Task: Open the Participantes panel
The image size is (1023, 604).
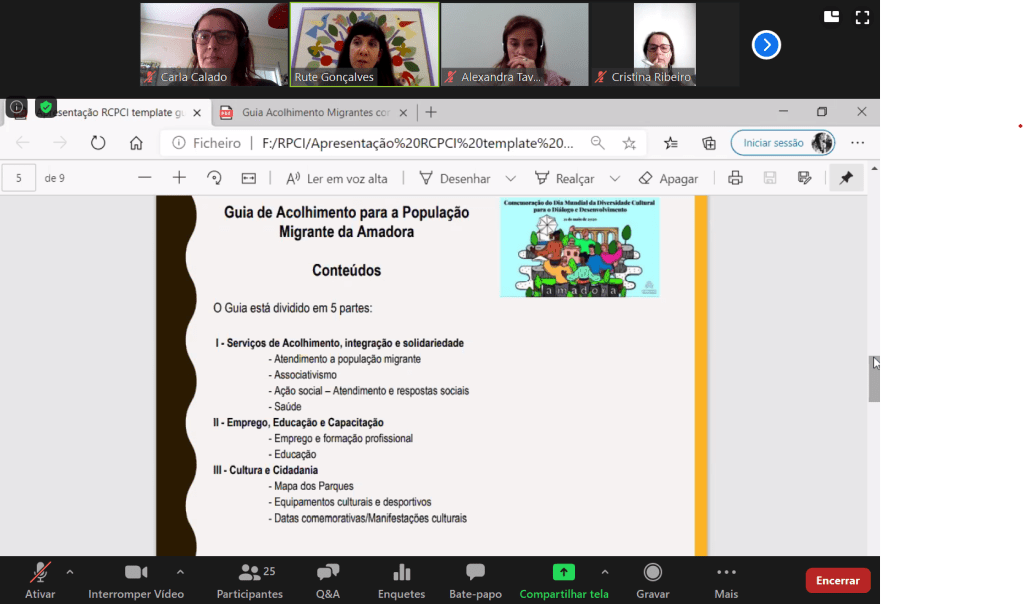Action: click(x=249, y=579)
